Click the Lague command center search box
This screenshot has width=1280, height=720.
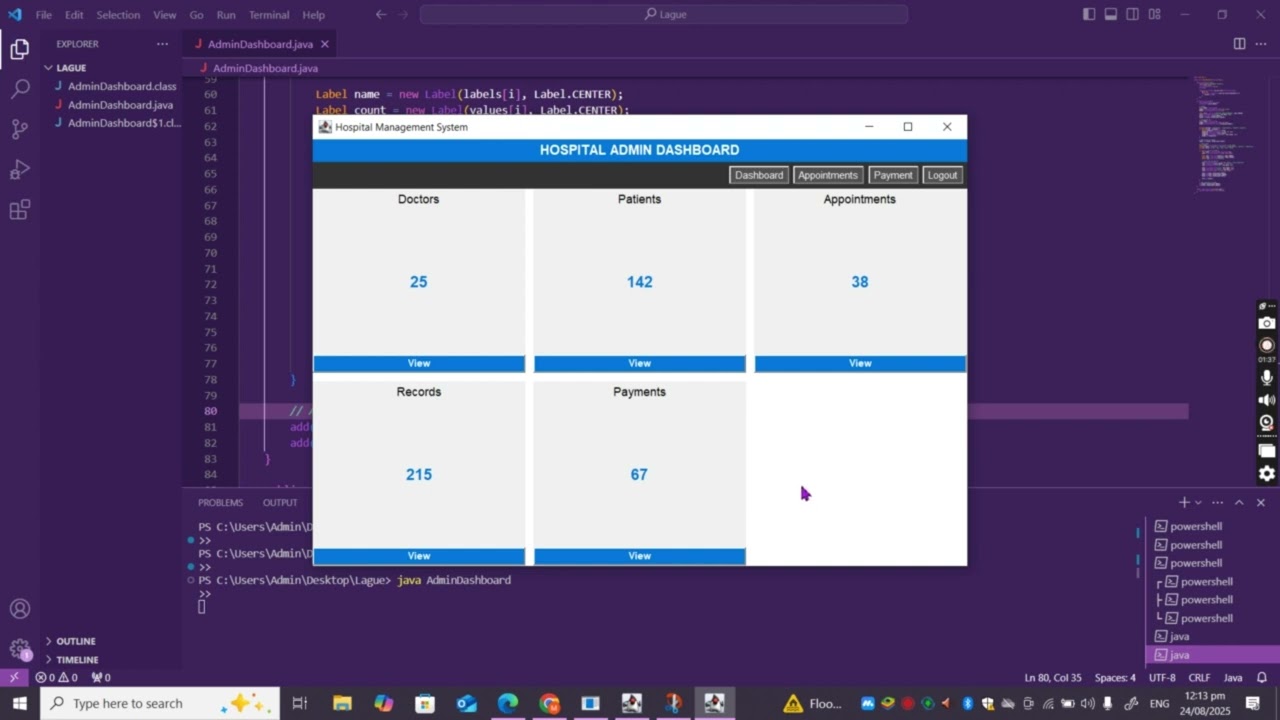(x=664, y=15)
